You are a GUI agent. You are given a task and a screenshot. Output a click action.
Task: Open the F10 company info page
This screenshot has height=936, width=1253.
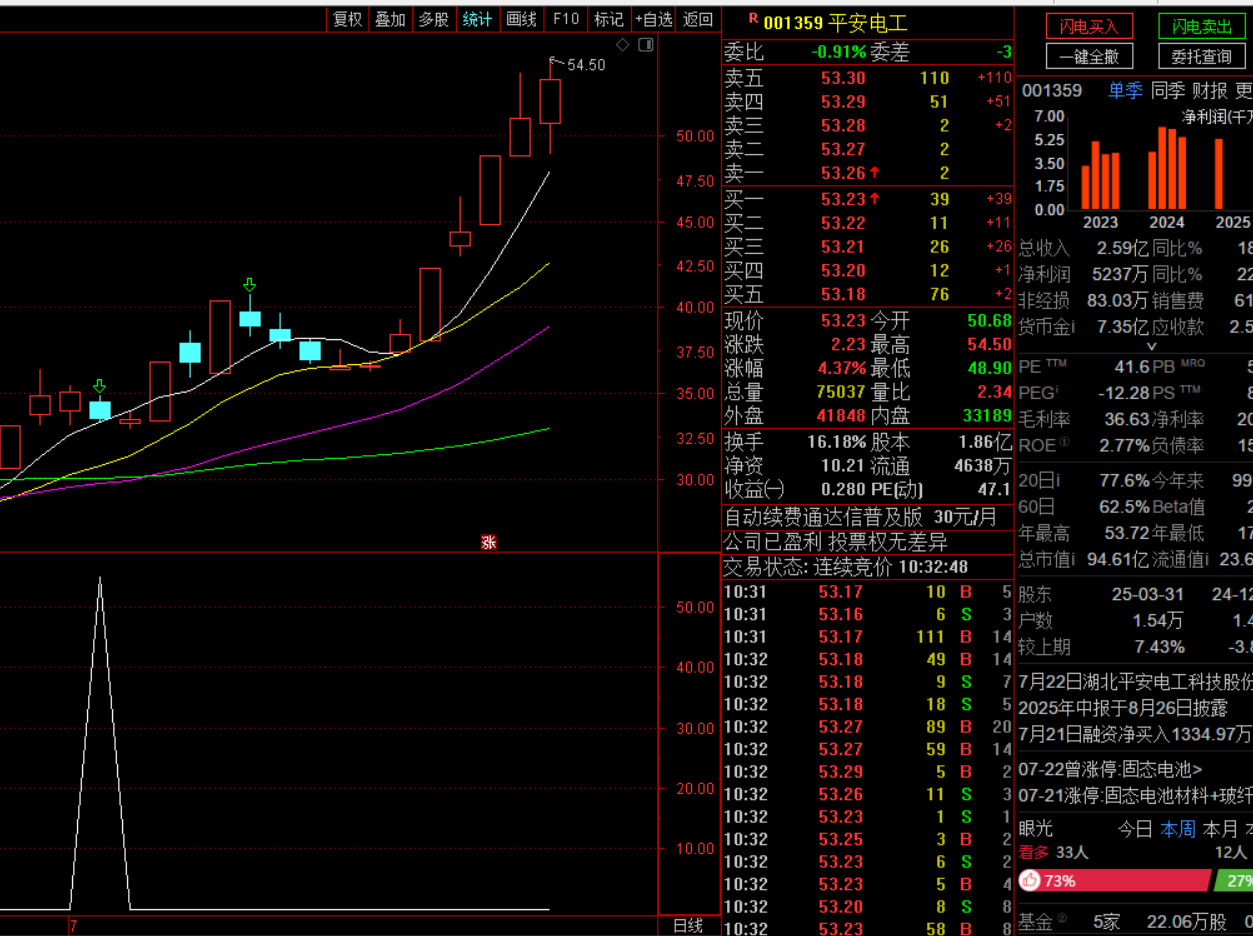[x=565, y=19]
